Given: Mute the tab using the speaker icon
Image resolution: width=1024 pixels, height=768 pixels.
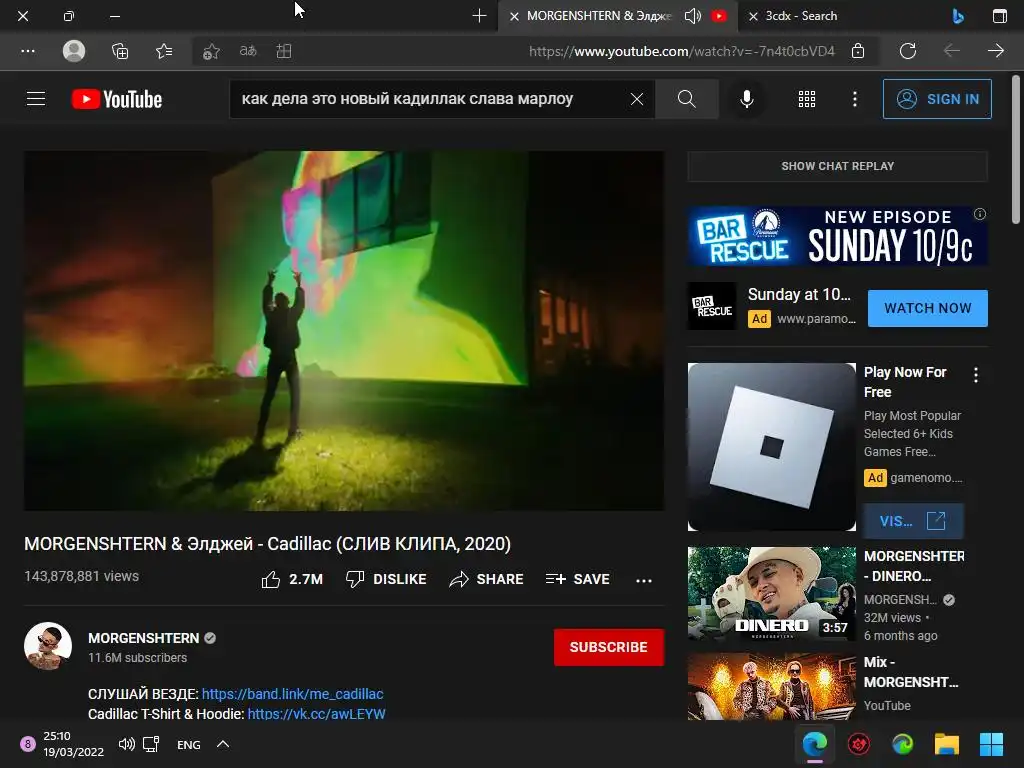Looking at the screenshot, I should (692, 16).
